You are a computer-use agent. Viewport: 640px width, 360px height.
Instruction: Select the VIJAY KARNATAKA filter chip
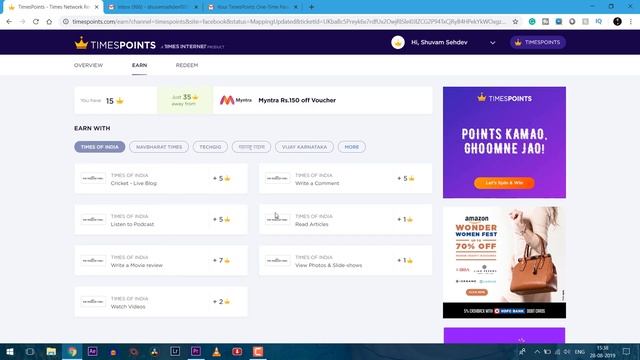pyautogui.click(x=304, y=147)
